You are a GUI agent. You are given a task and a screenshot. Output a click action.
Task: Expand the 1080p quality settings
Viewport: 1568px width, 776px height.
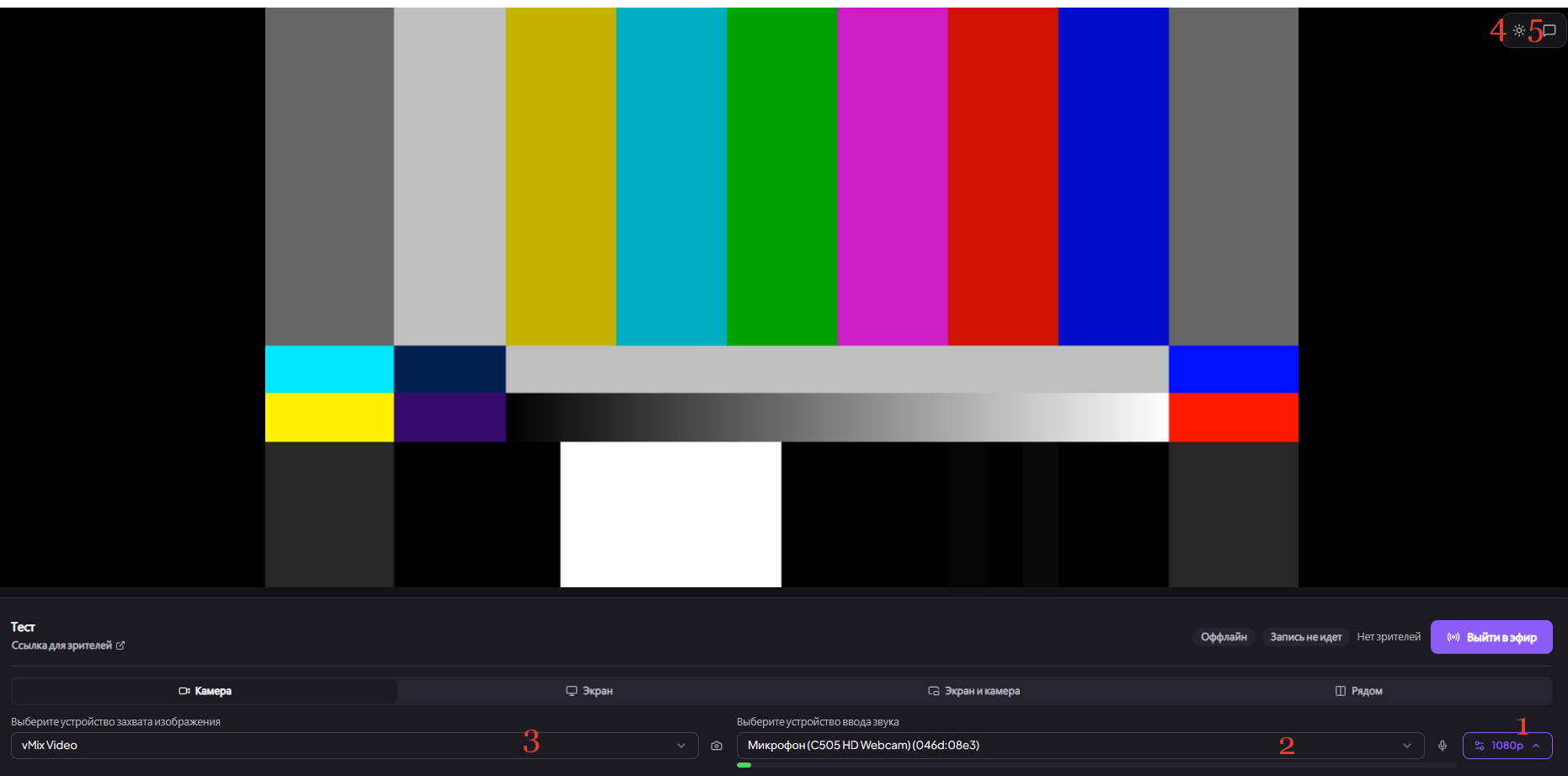coord(1507,746)
